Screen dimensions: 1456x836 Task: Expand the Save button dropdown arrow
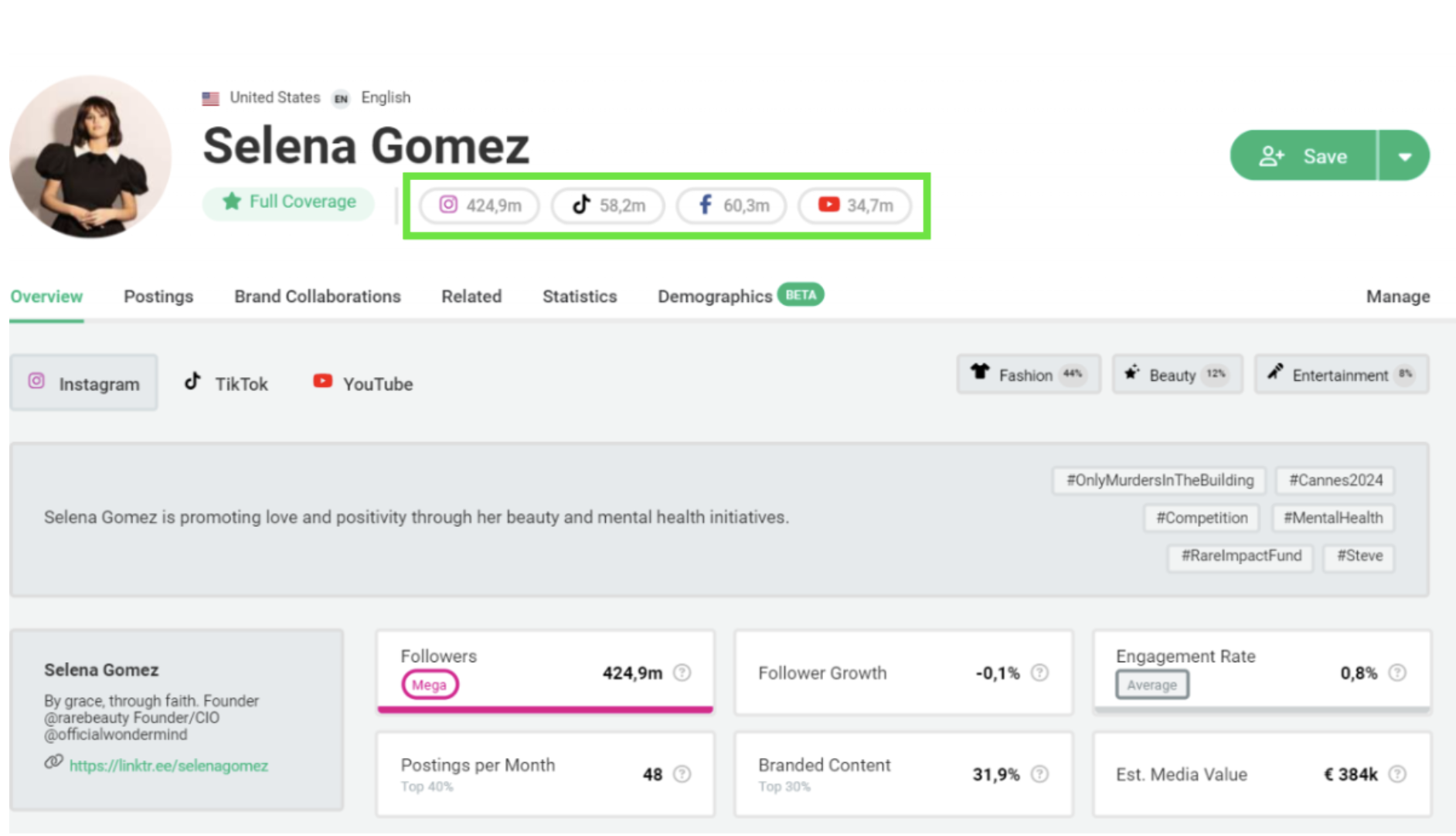pos(1404,156)
